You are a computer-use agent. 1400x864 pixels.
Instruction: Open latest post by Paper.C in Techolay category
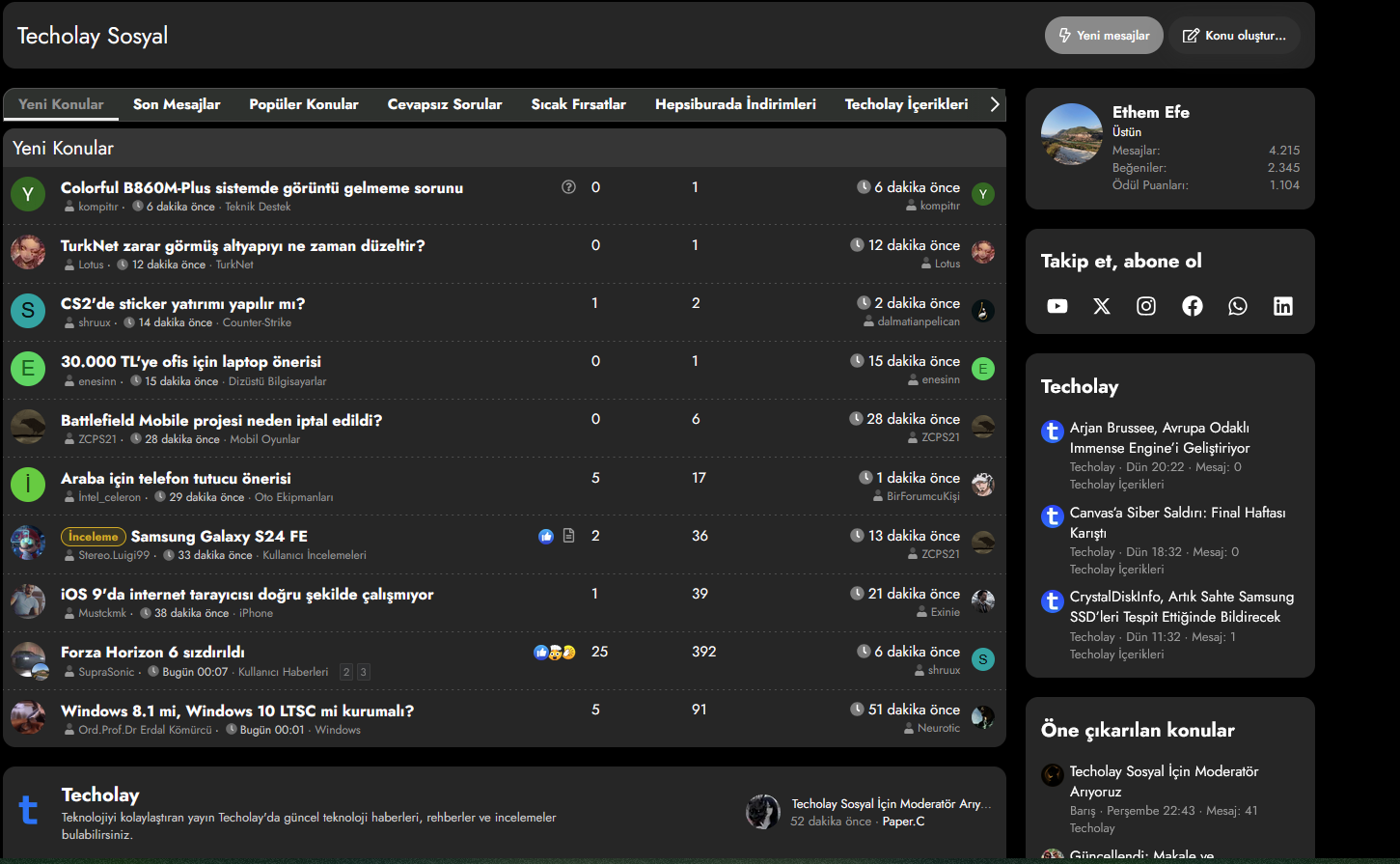coord(892,803)
